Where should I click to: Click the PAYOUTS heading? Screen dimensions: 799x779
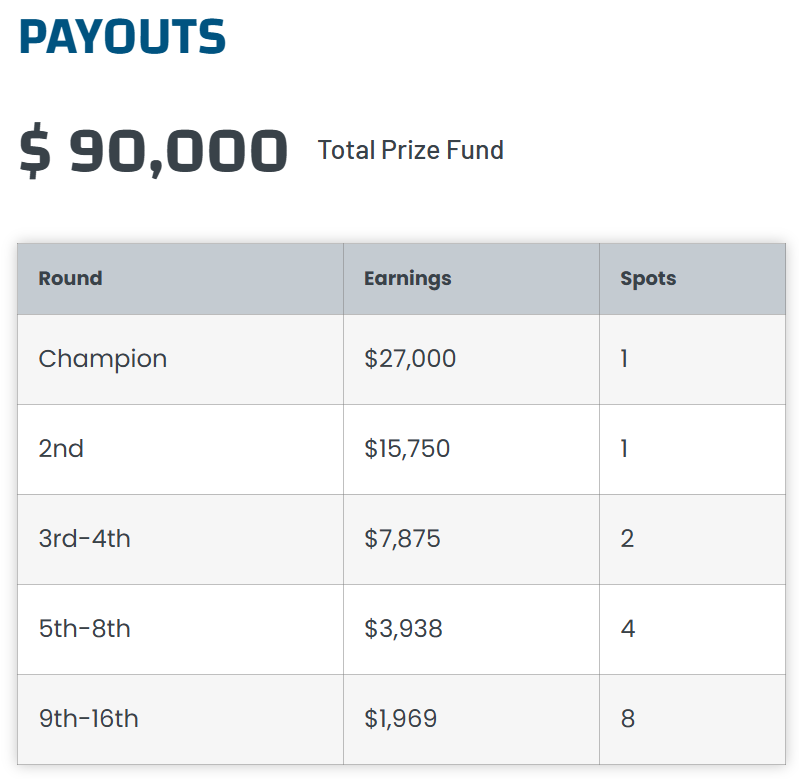tap(122, 37)
